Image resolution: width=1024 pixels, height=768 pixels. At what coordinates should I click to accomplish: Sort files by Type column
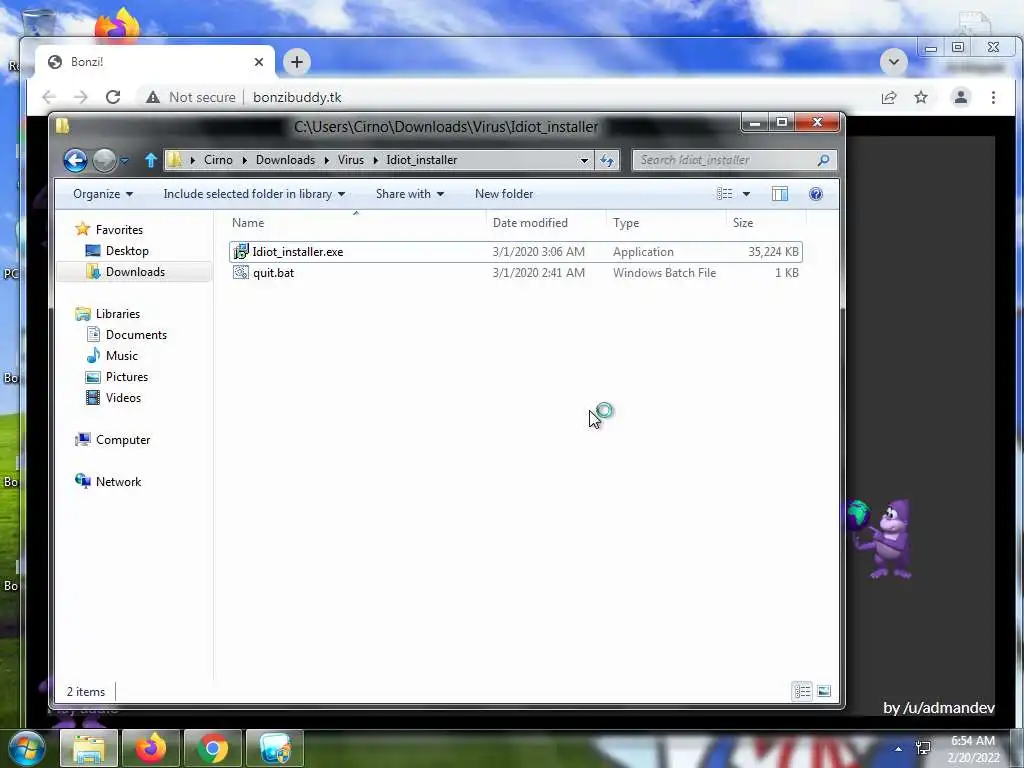[665, 223]
